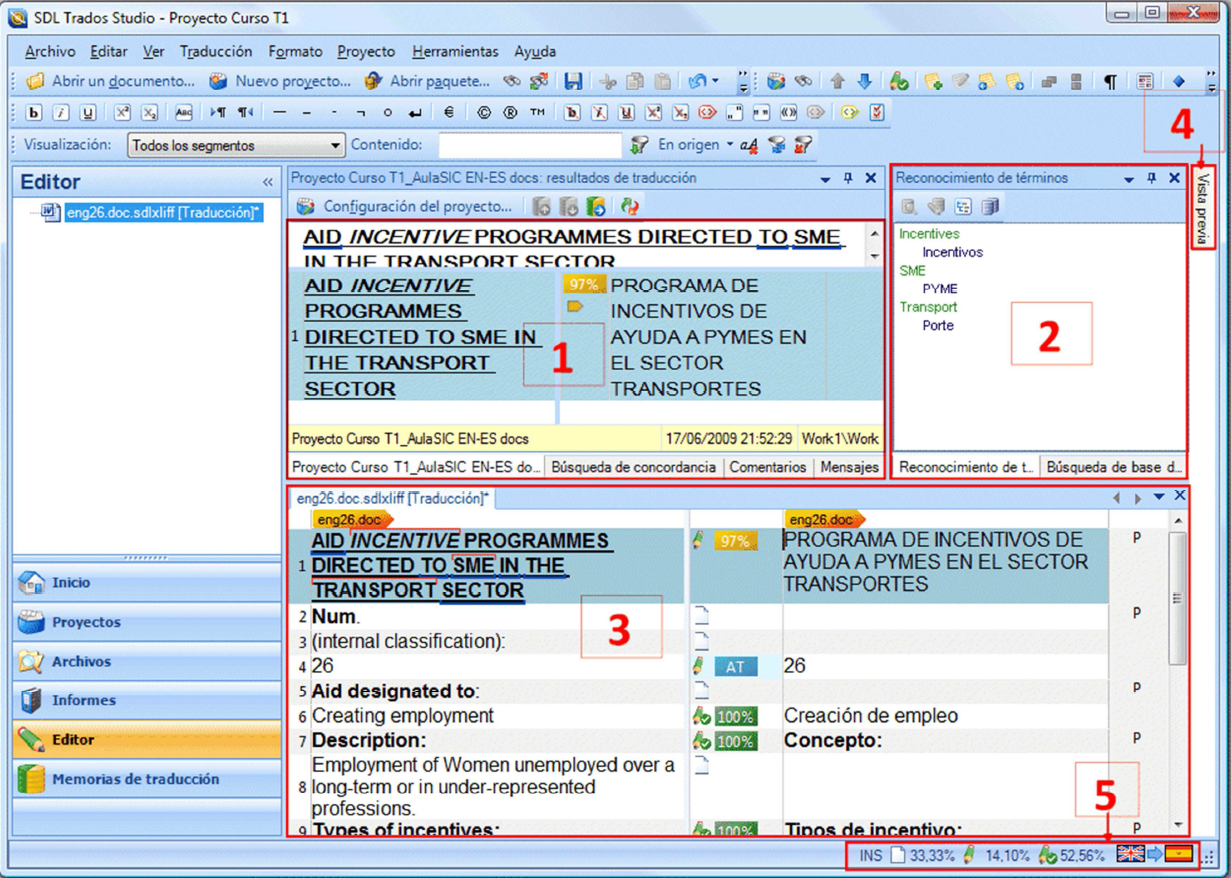Select eng26.doc.sdlxliff file in Editor tree

[163, 212]
